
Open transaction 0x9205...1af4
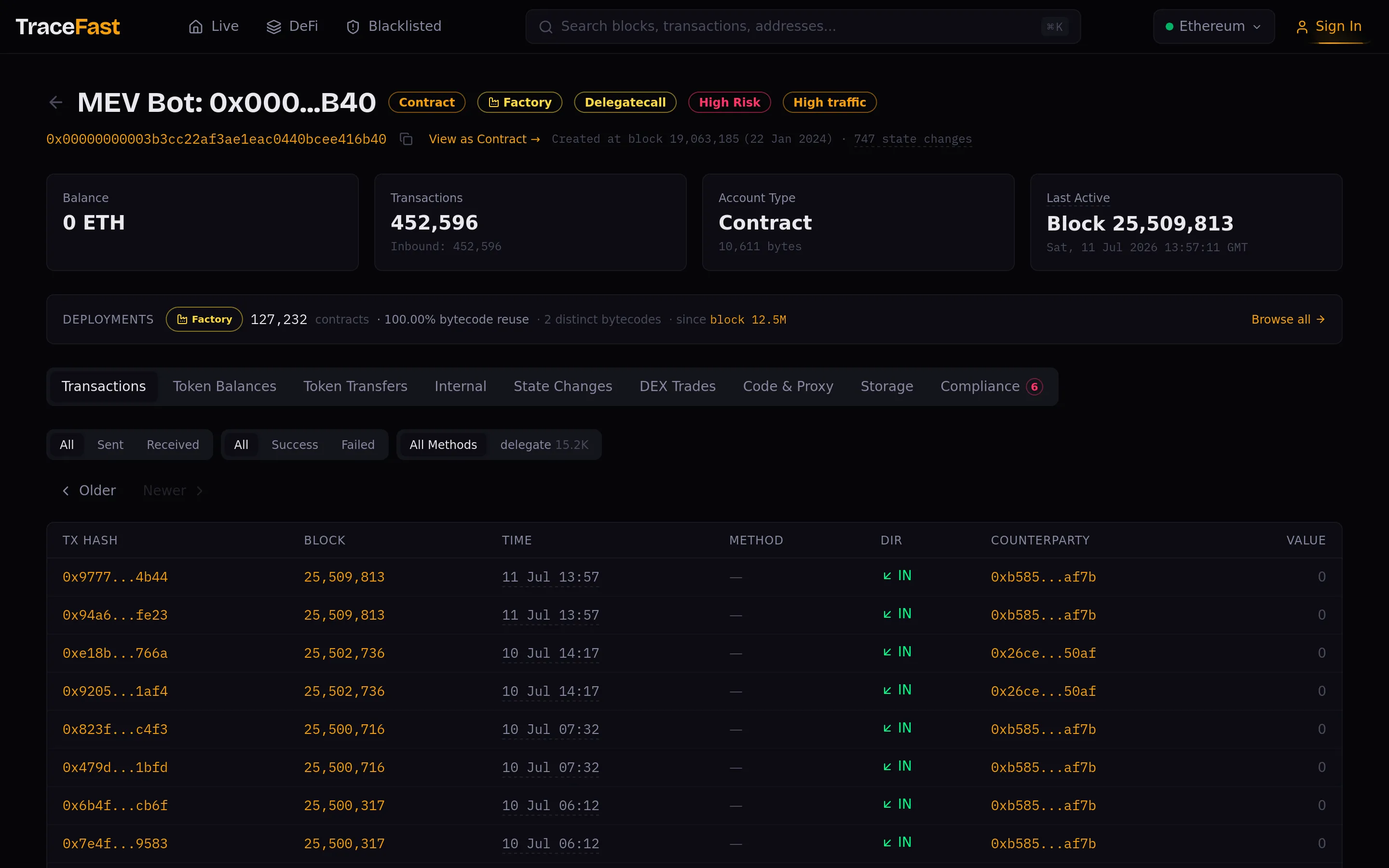click(x=115, y=691)
